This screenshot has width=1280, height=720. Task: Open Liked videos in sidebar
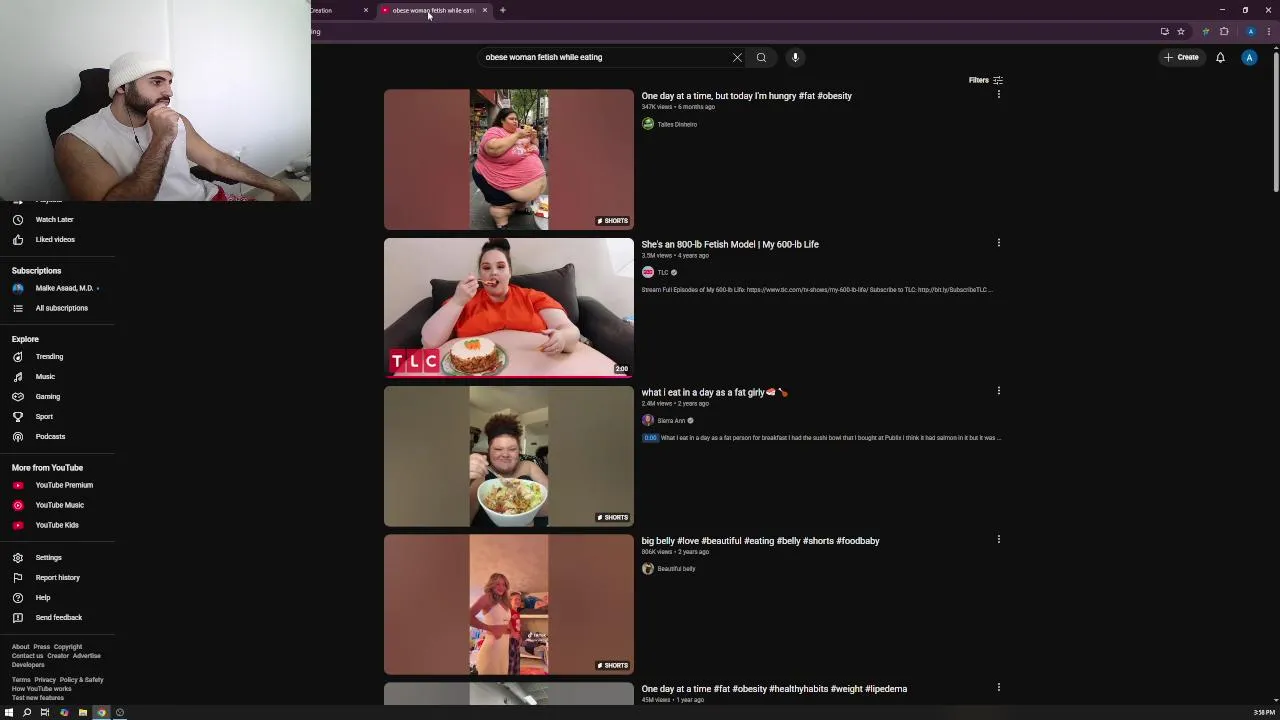pyautogui.click(x=57, y=239)
